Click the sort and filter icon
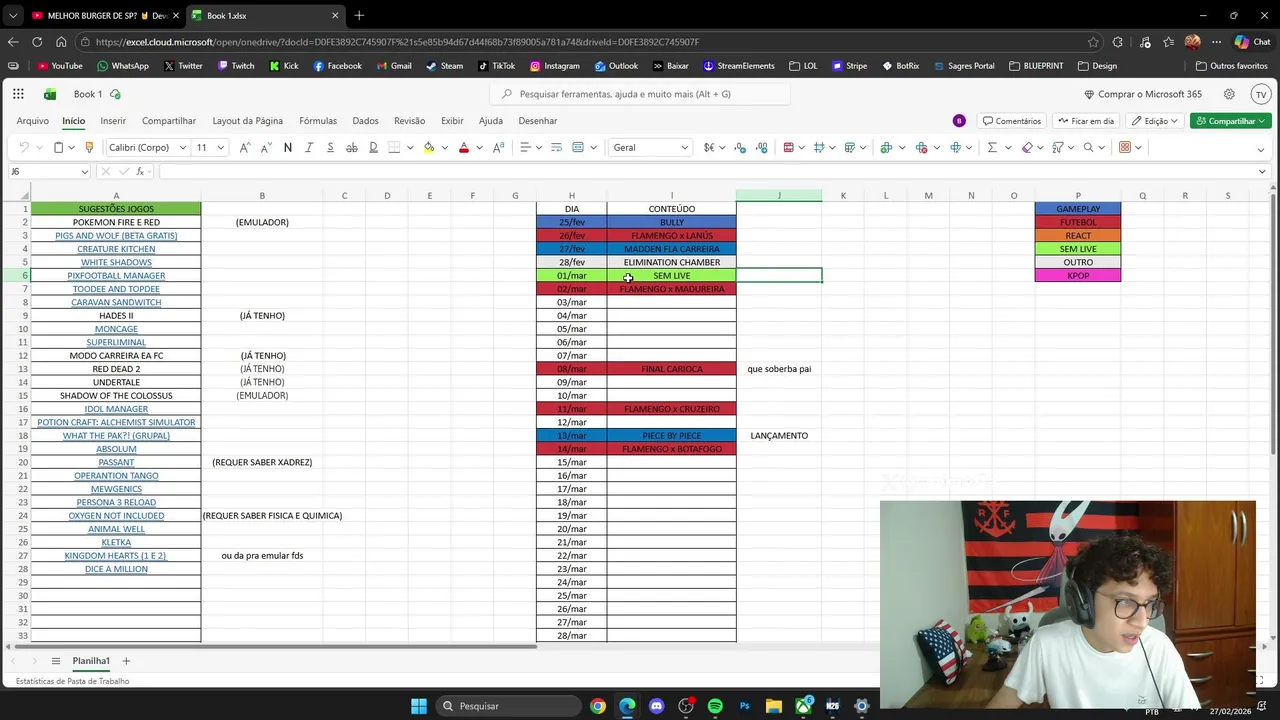 click(1058, 147)
